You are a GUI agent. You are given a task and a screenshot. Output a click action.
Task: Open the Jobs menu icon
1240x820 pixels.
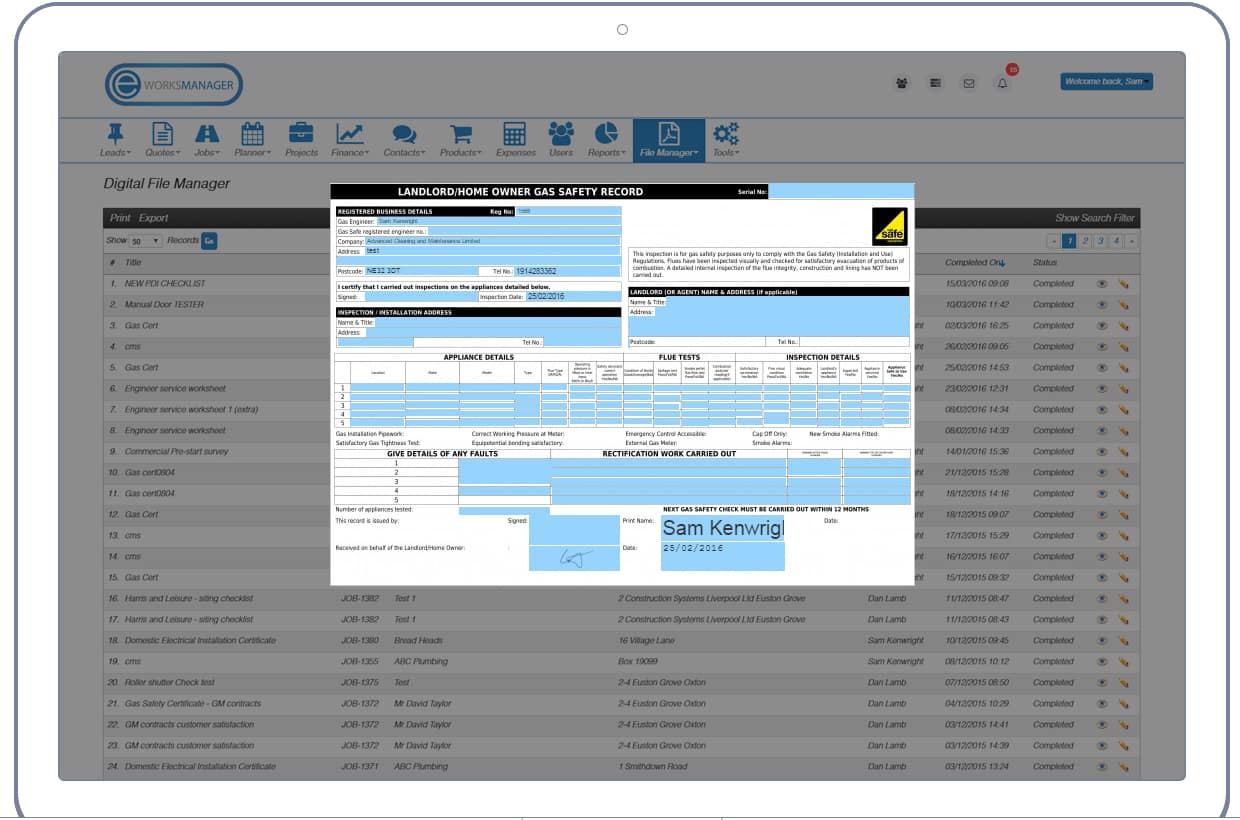click(x=207, y=133)
